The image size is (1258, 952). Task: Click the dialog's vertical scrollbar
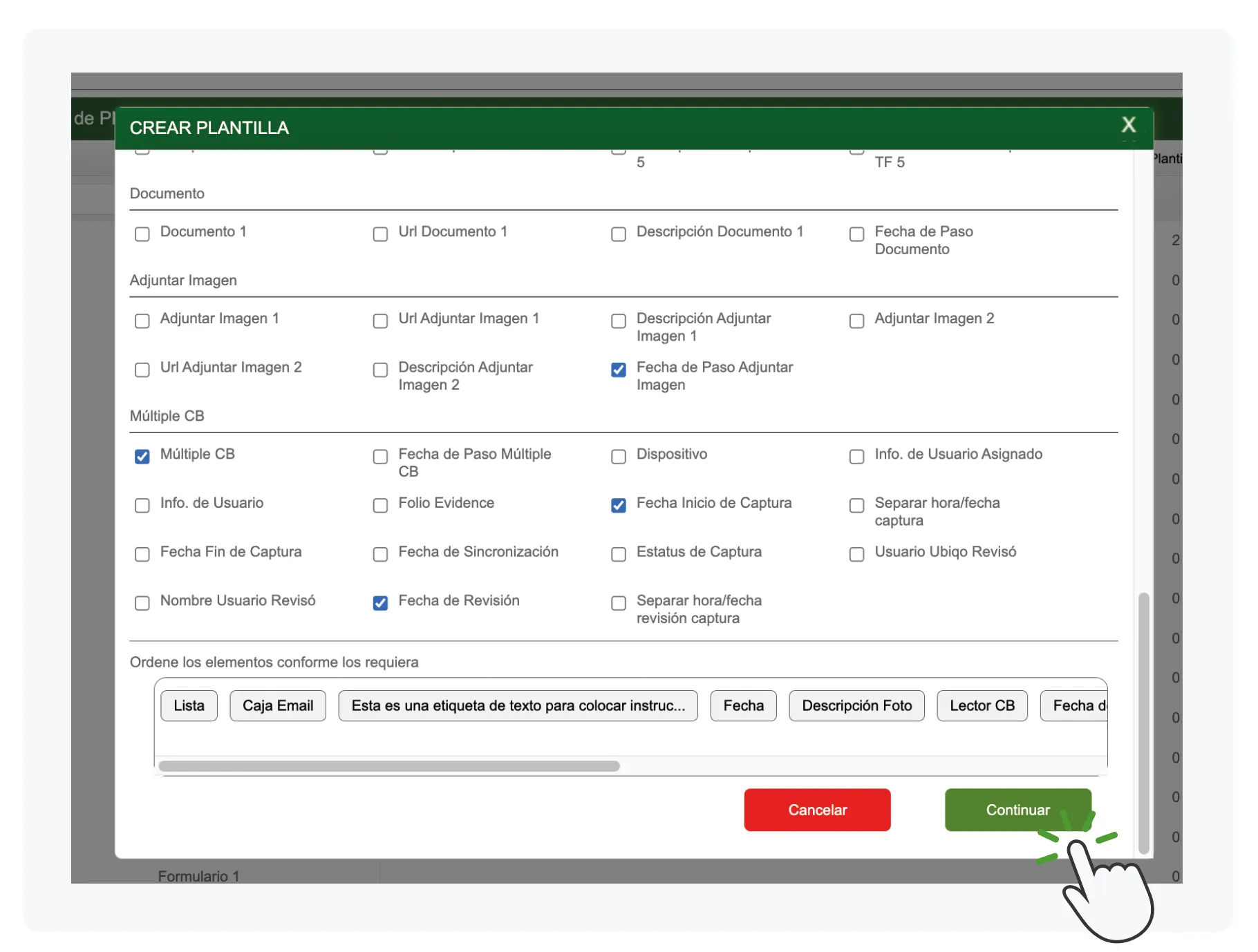(1143, 723)
